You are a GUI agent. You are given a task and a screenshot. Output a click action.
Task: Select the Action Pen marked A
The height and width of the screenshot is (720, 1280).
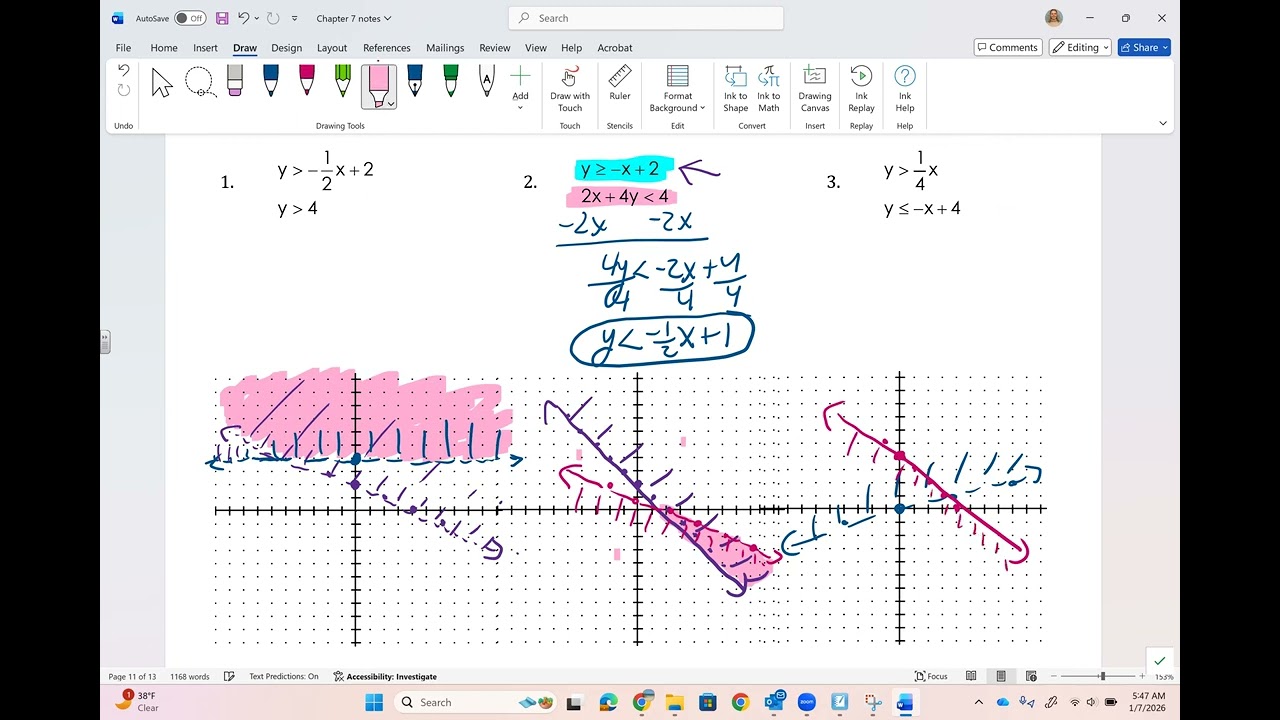(x=487, y=83)
